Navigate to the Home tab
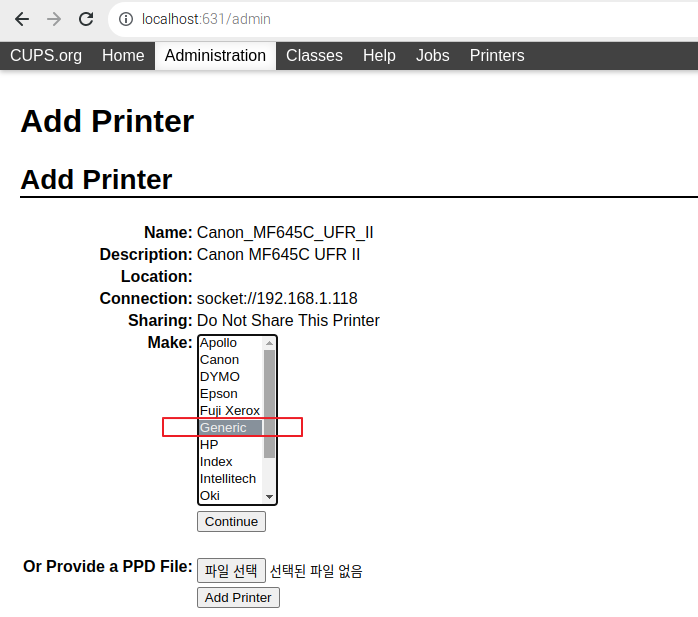 (x=123, y=56)
